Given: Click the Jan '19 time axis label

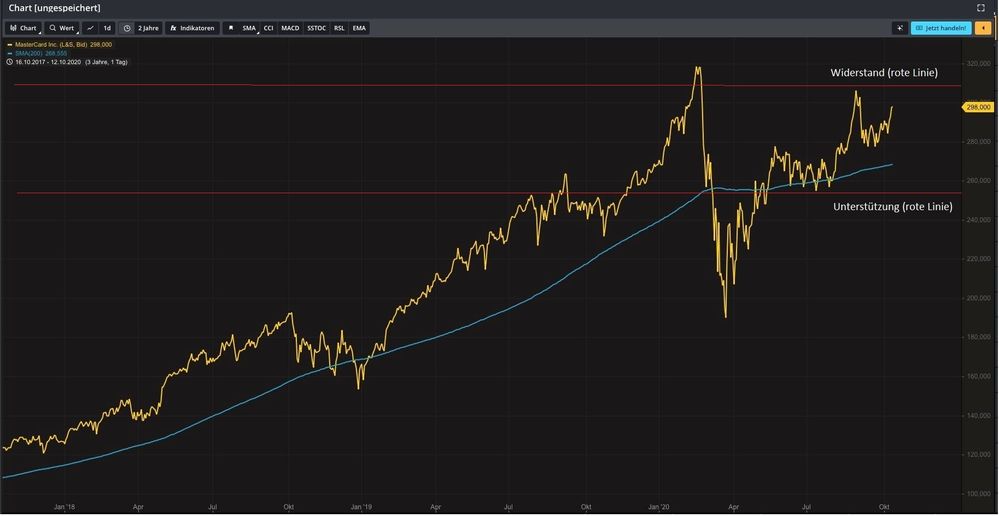Looking at the screenshot, I should (361, 508).
